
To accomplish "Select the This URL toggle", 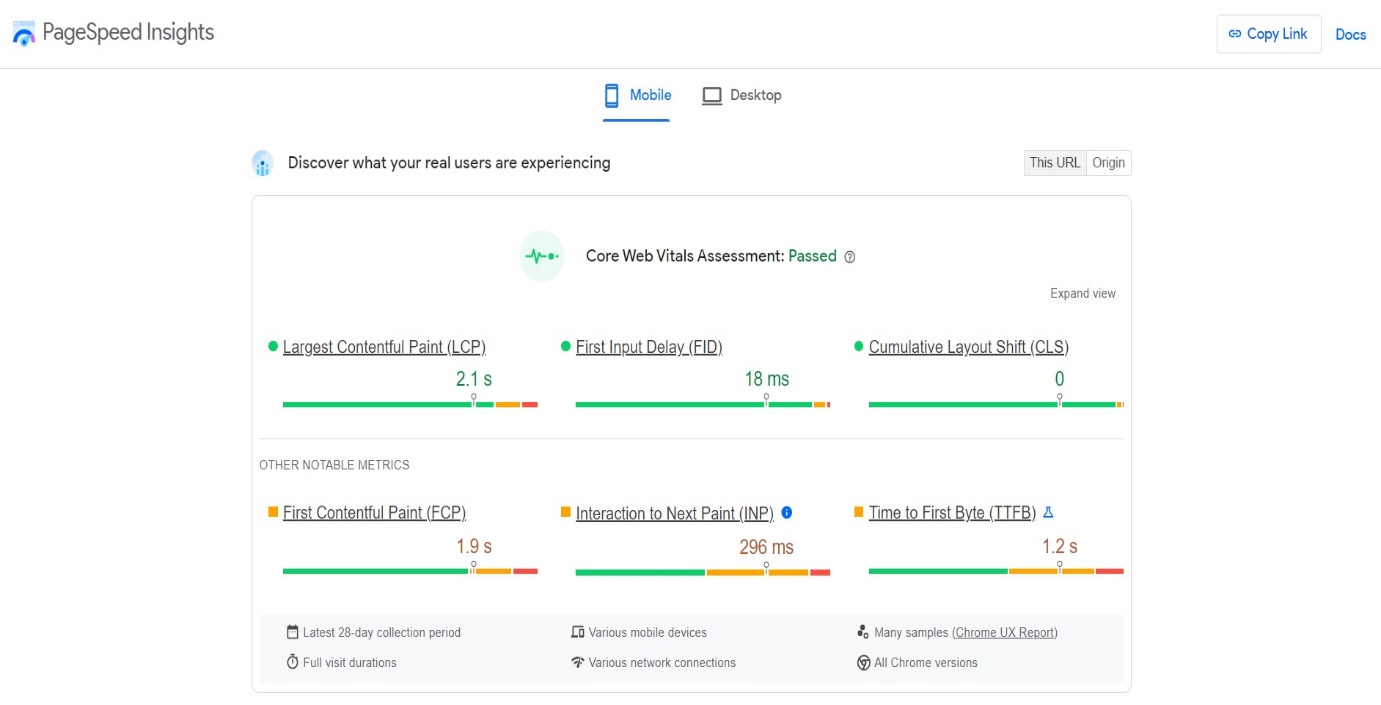I will point(1055,163).
